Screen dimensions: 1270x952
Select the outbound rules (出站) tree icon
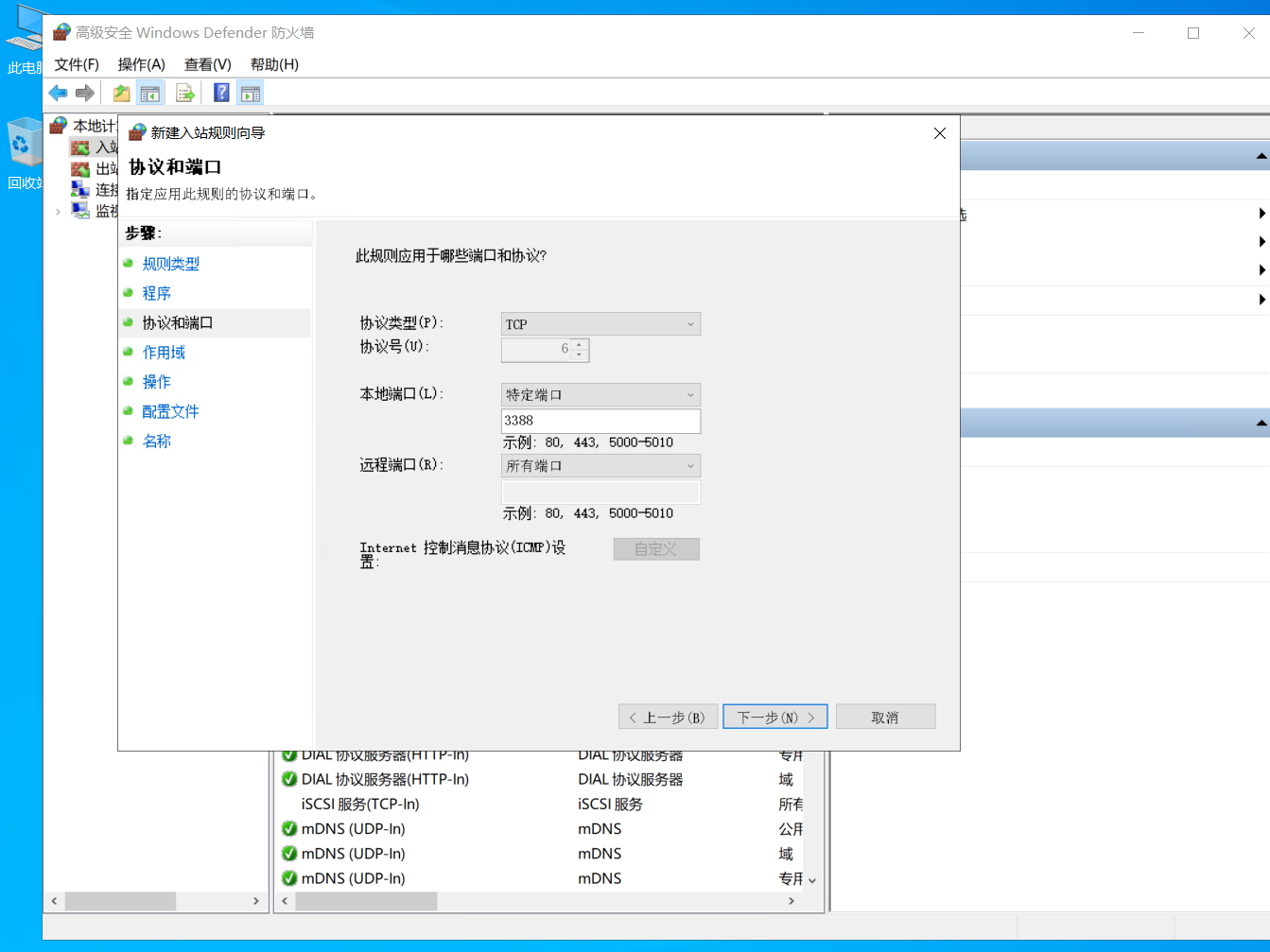80,169
